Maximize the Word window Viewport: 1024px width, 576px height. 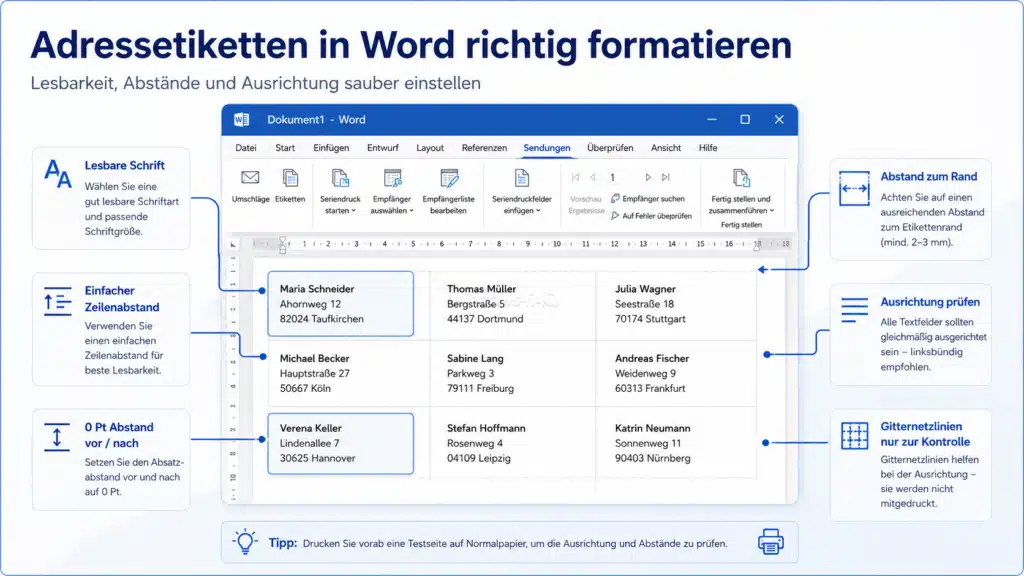coord(744,120)
